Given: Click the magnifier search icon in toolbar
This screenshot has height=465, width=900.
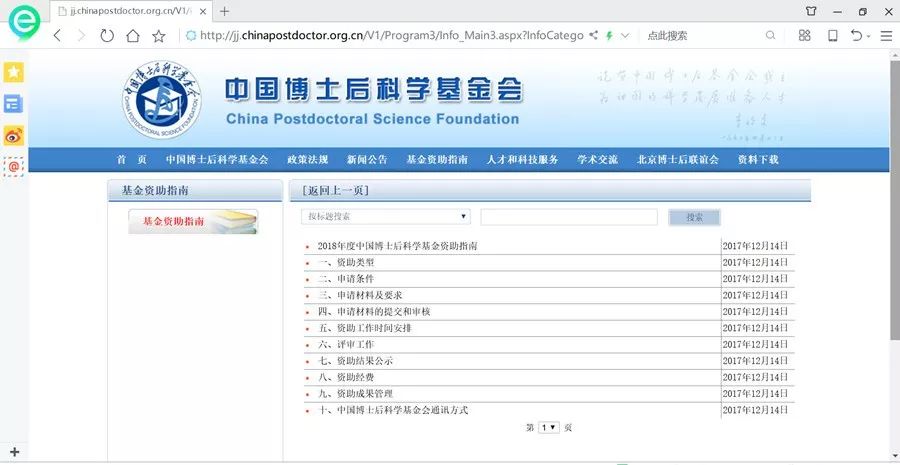Looking at the screenshot, I should pyautogui.click(x=770, y=35).
